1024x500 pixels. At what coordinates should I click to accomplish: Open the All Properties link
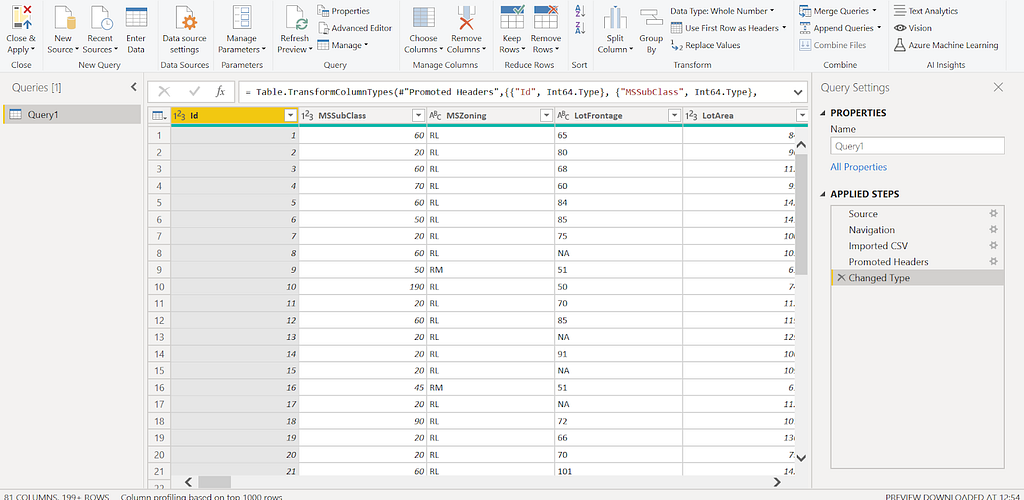coord(859,167)
